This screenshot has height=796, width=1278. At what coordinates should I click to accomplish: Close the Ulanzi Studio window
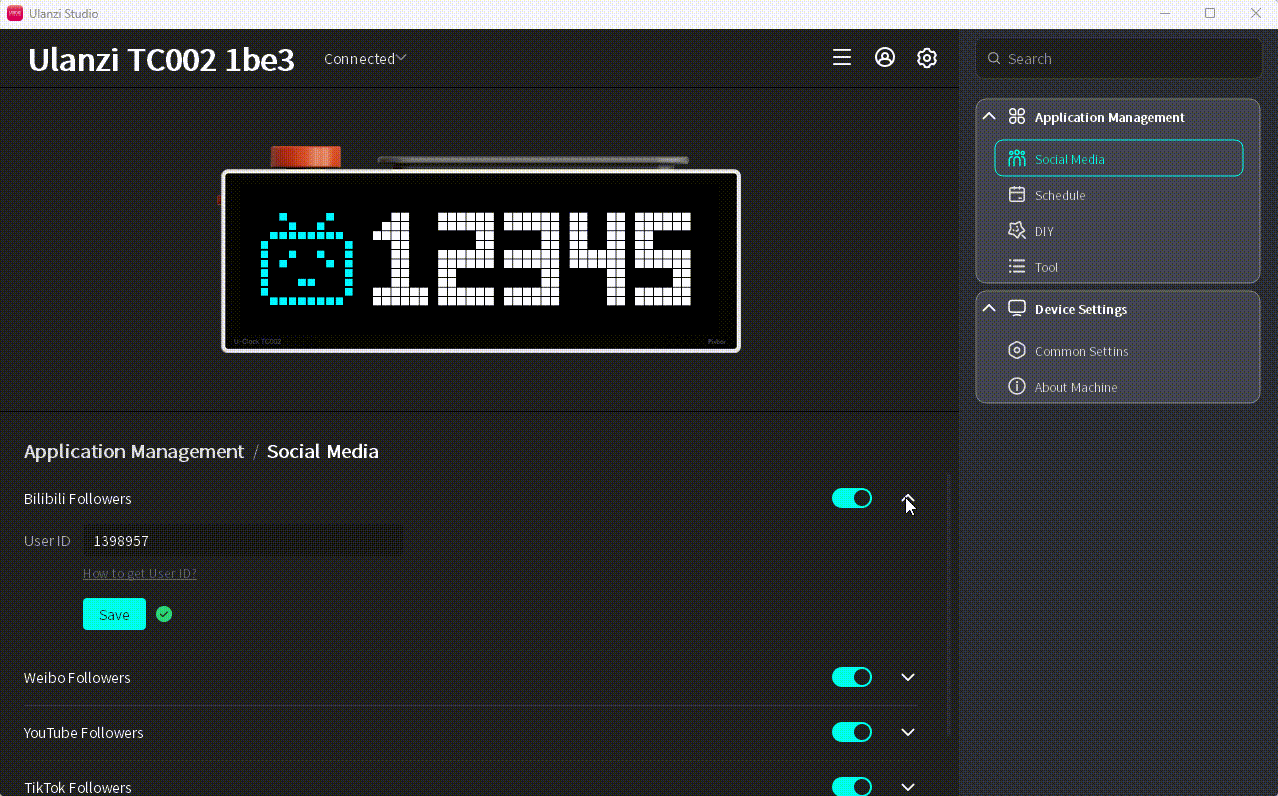[1256, 13]
